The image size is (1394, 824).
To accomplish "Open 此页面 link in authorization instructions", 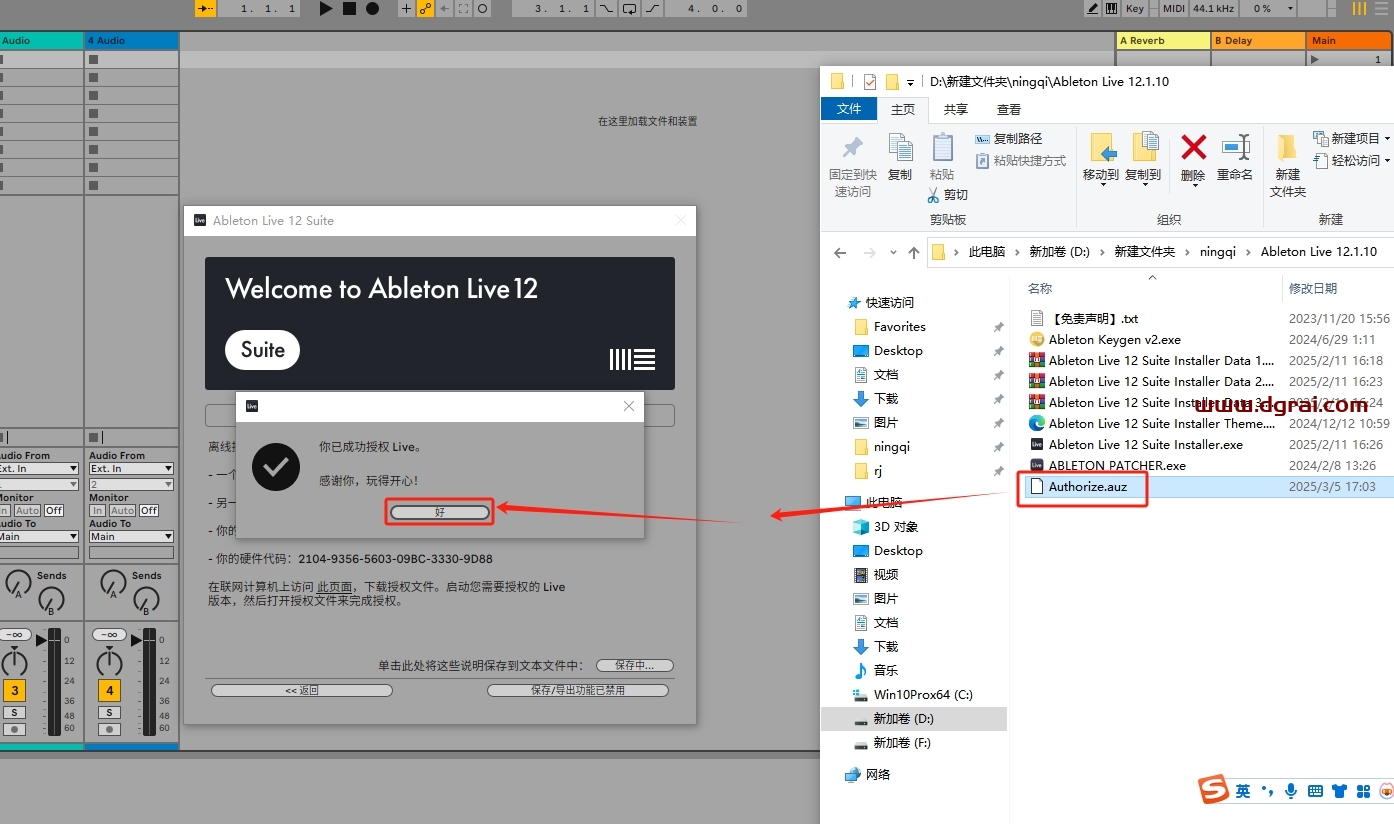I will click(334, 587).
